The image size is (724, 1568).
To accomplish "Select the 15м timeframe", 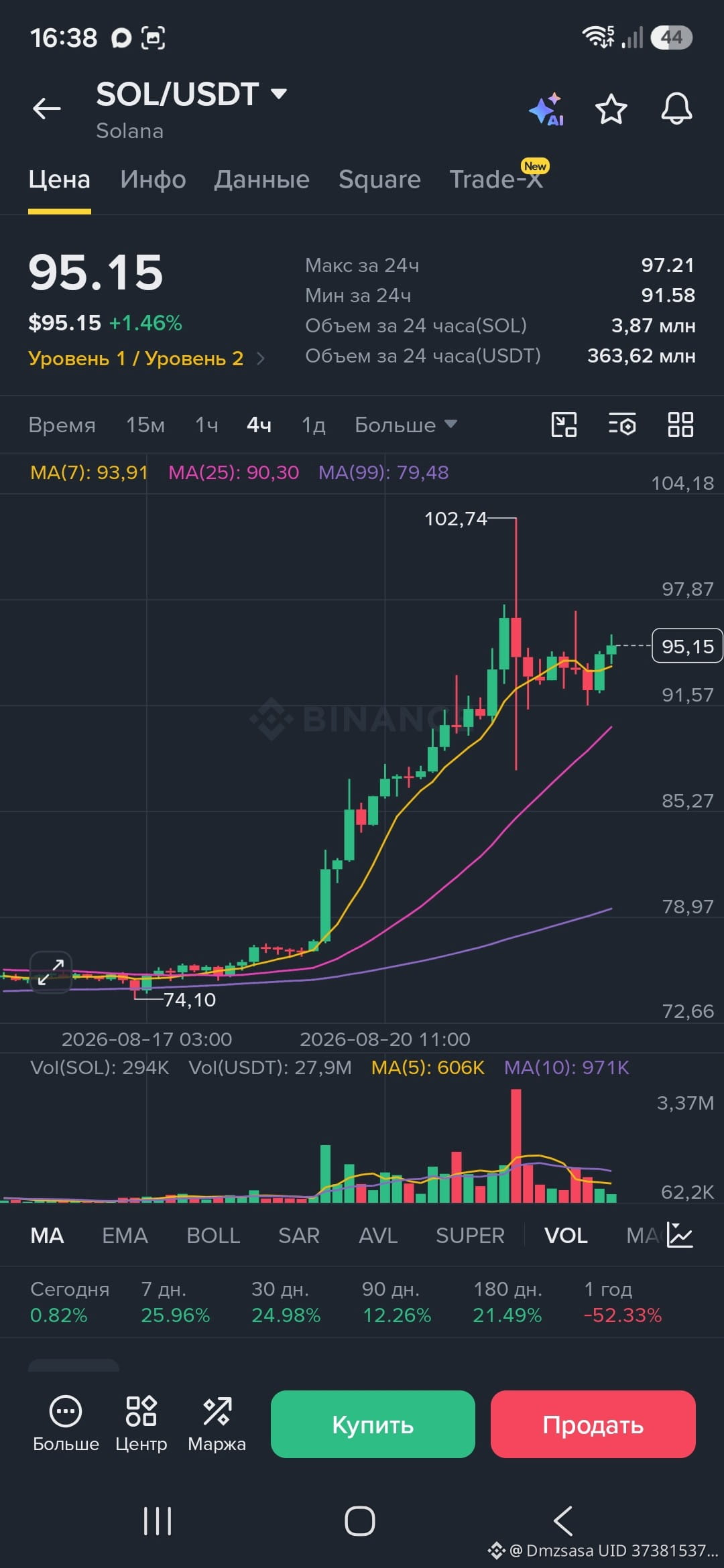I will pyautogui.click(x=145, y=425).
